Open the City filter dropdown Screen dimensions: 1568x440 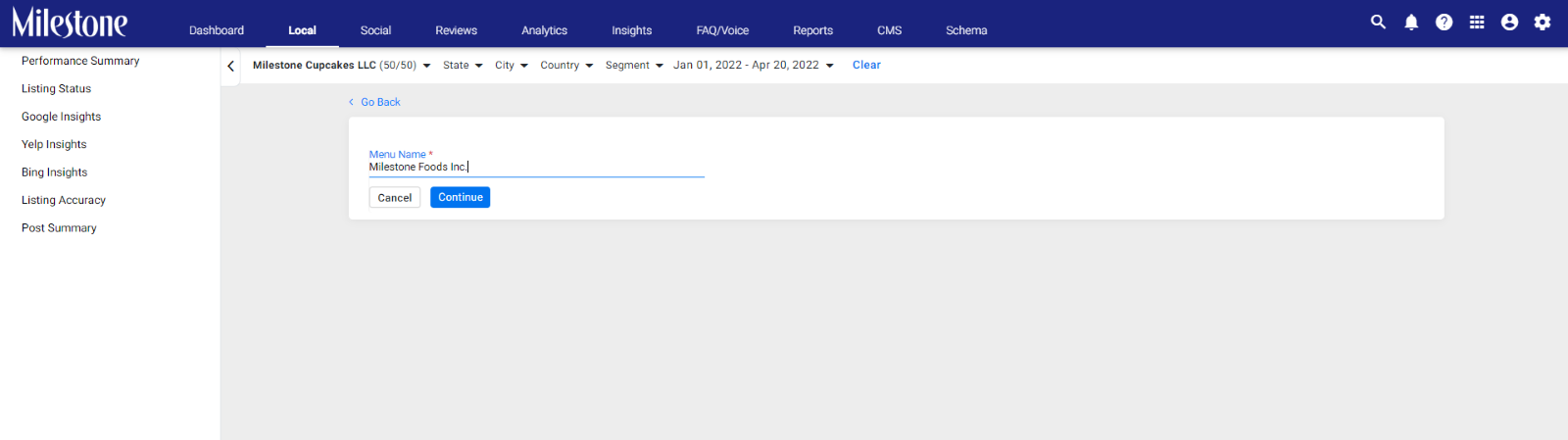(512, 66)
